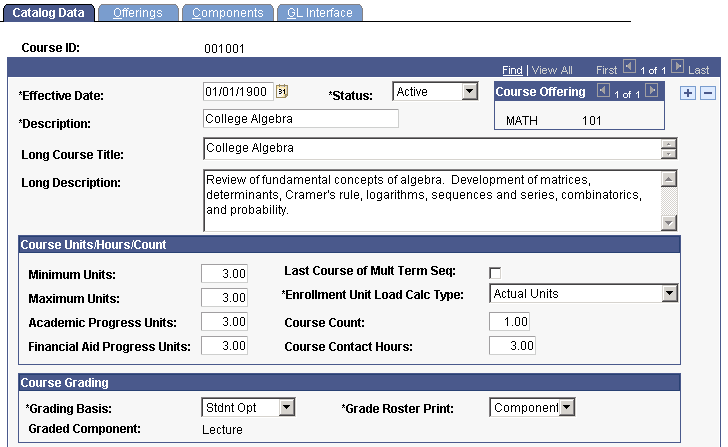The width and height of the screenshot is (728, 447).
Task: Click the Maximum Units field
Action: pos(224,298)
